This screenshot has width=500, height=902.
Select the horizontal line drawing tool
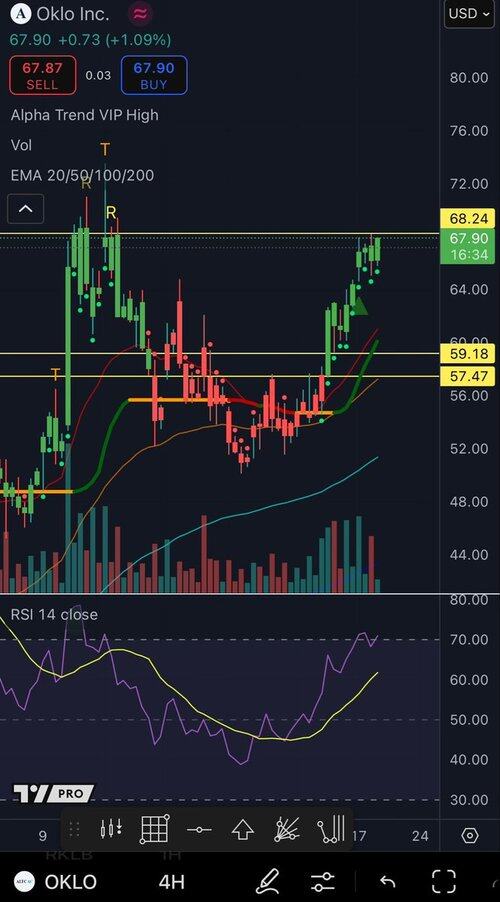199,830
